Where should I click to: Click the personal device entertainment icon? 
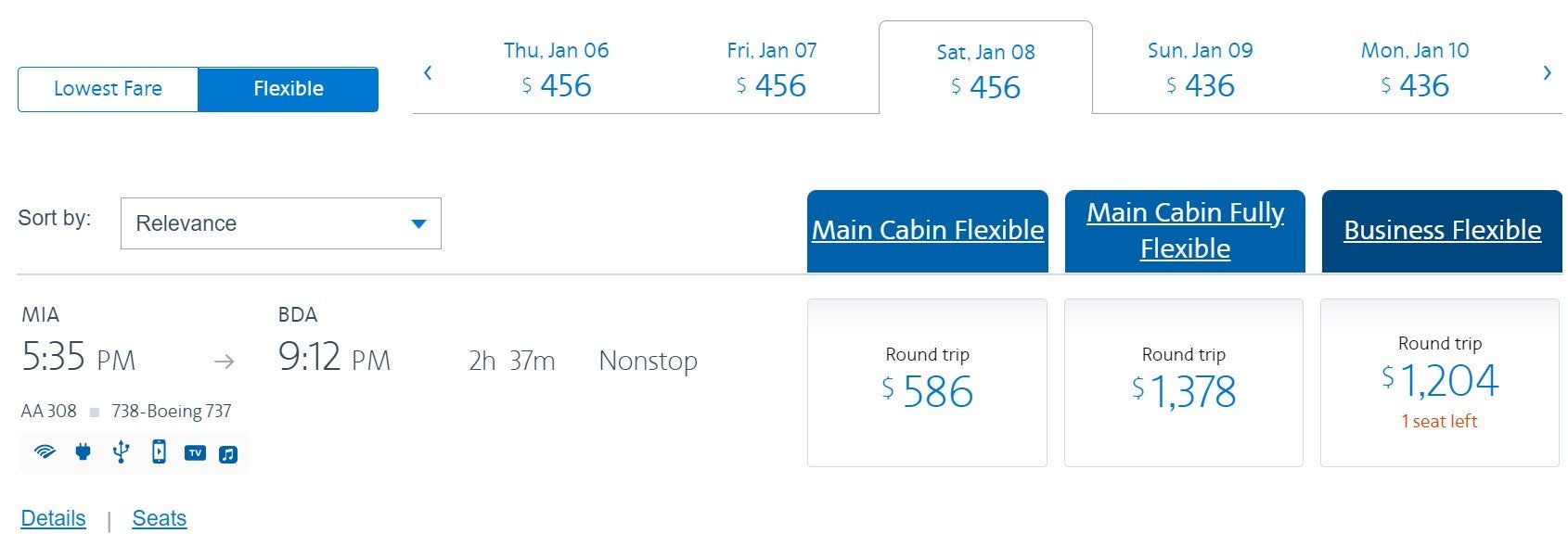(x=159, y=452)
